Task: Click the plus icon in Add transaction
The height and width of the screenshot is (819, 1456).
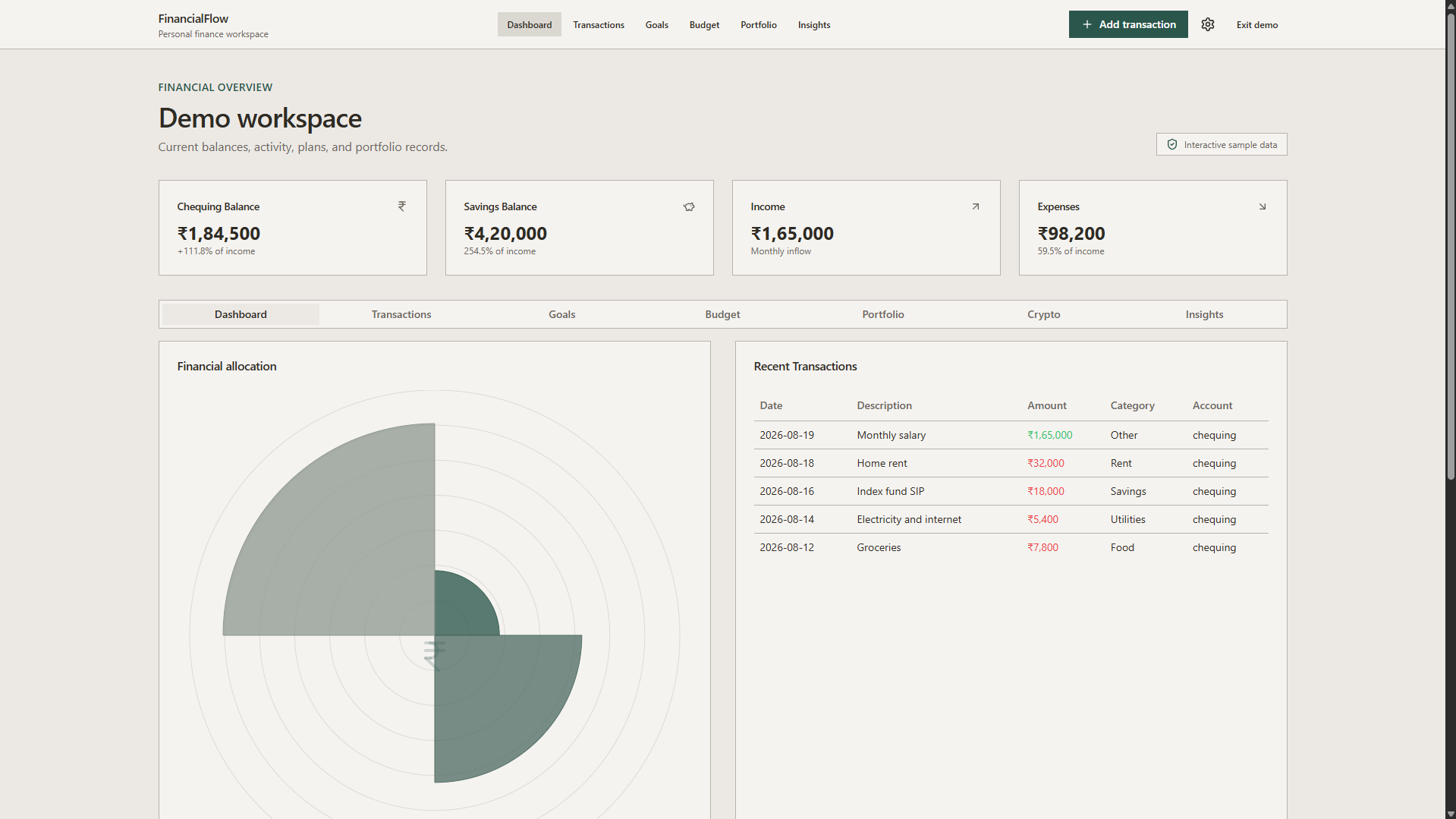Action: [x=1087, y=24]
